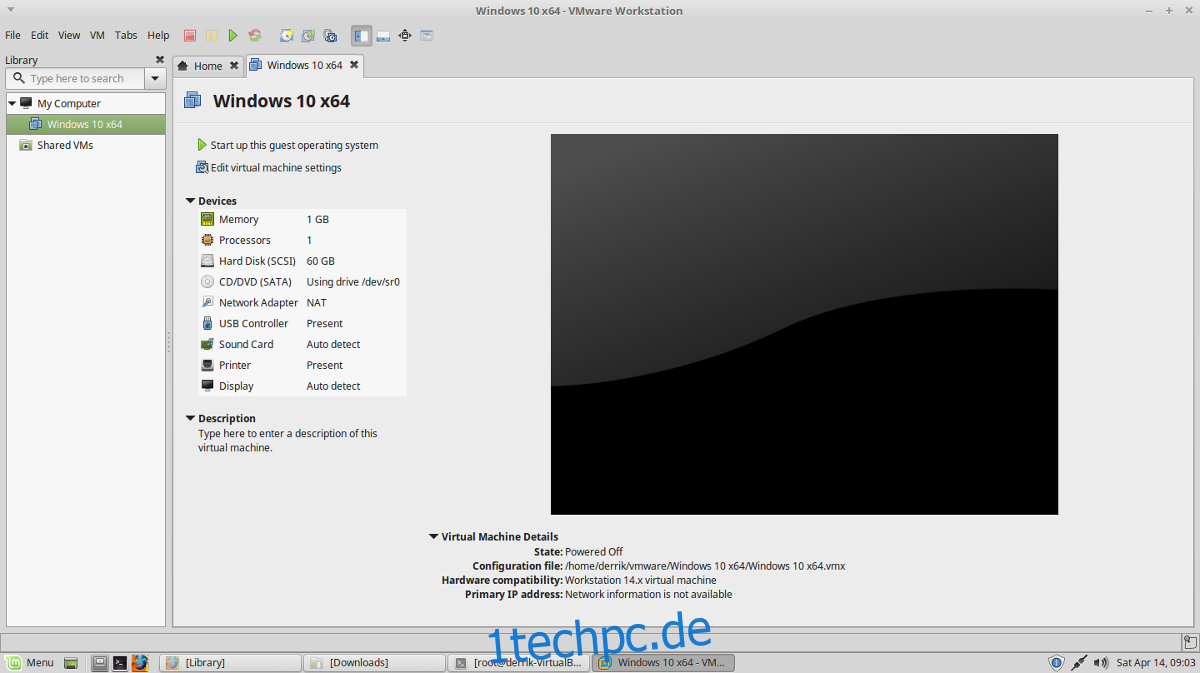This screenshot has width=1200, height=673.
Task: Click the Network Adapter value 'NAT'
Action: pyautogui.click(x=316, y=303)
